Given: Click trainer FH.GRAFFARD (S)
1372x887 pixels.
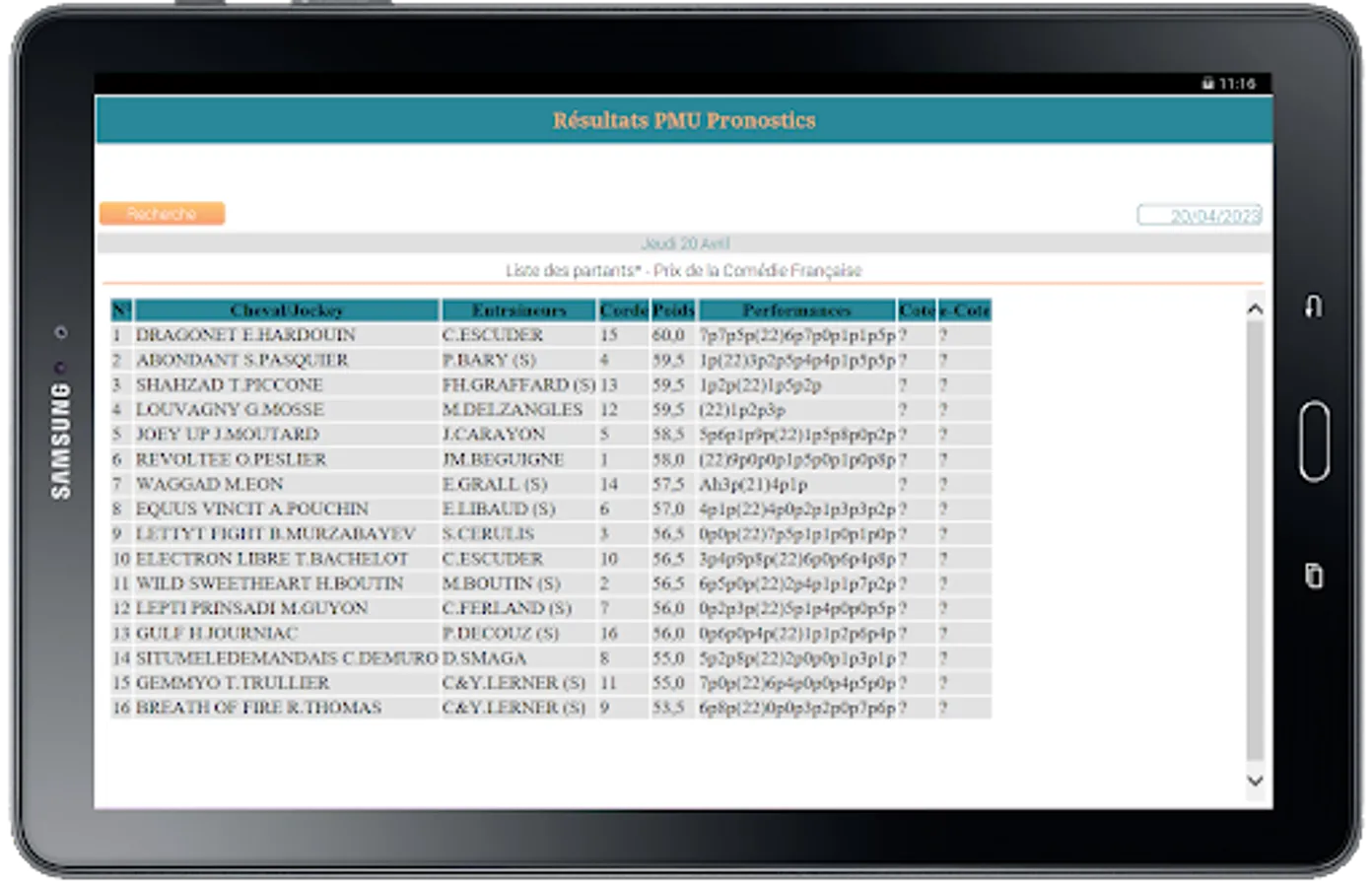Looking at the screenshot, I should [x=518, y=384].
